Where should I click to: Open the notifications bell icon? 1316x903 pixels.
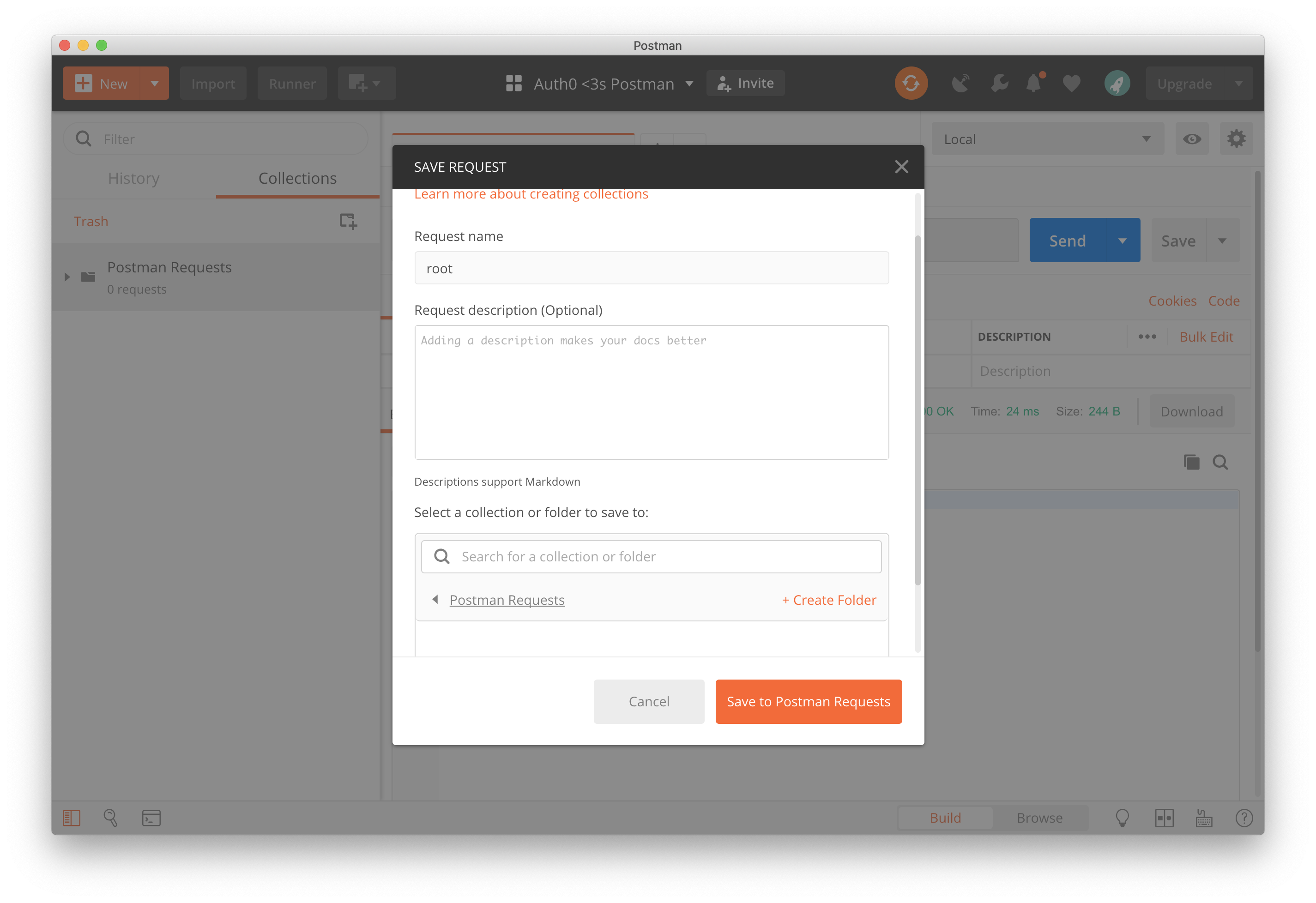coord(1033,83)
